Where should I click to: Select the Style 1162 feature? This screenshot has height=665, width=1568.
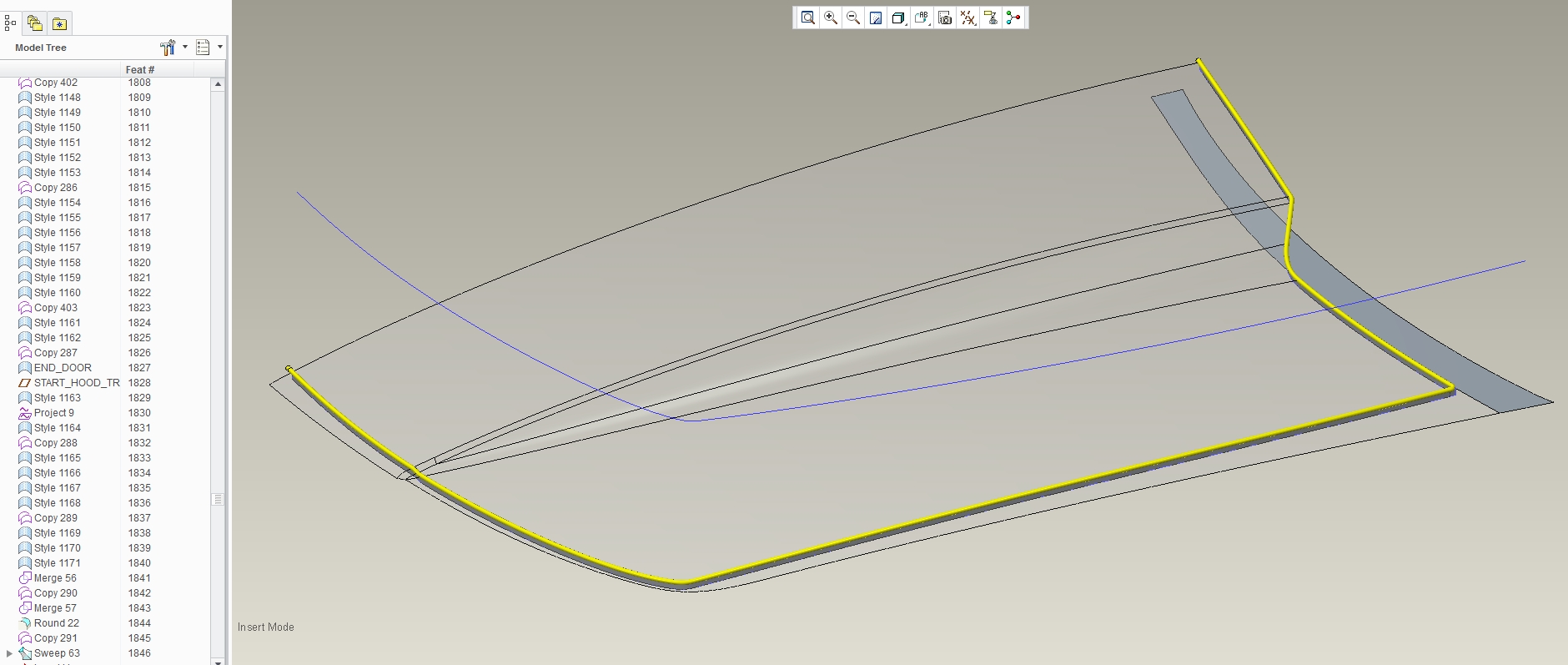click(58, 338)
